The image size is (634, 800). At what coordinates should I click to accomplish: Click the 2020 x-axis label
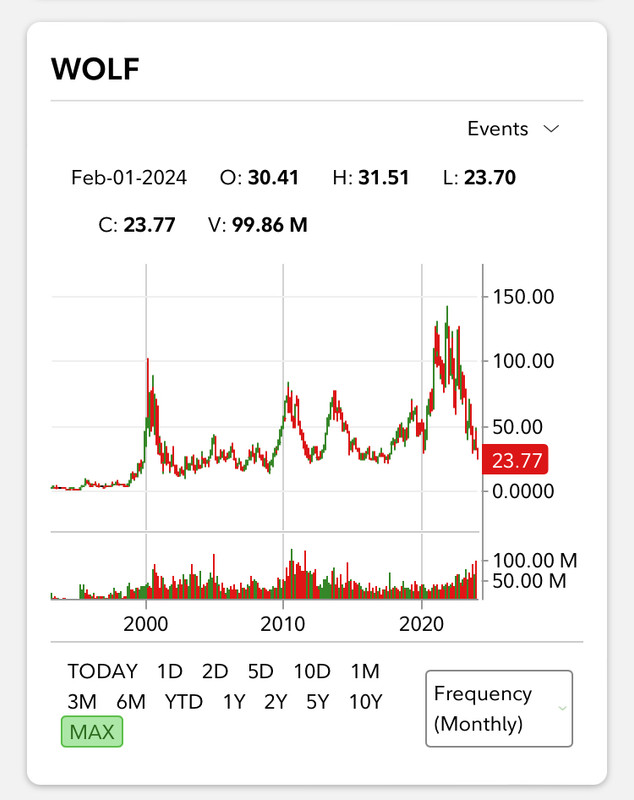[421, 624]
